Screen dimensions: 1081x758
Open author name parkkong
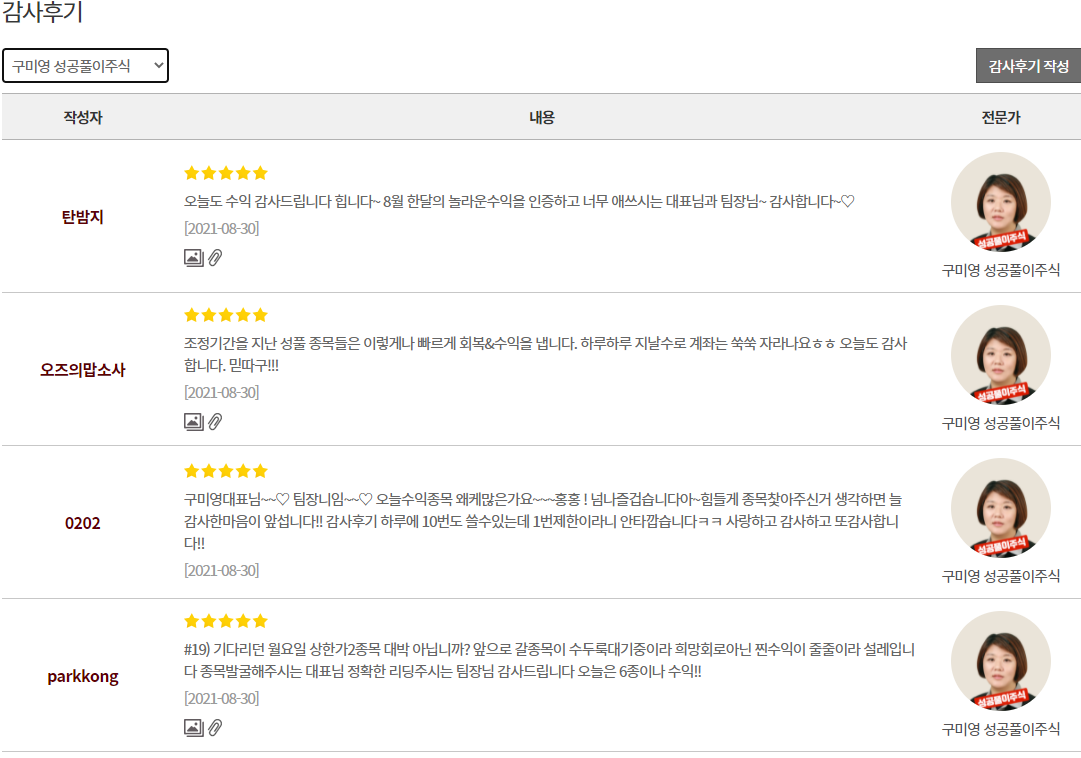[x=83, y=676]
